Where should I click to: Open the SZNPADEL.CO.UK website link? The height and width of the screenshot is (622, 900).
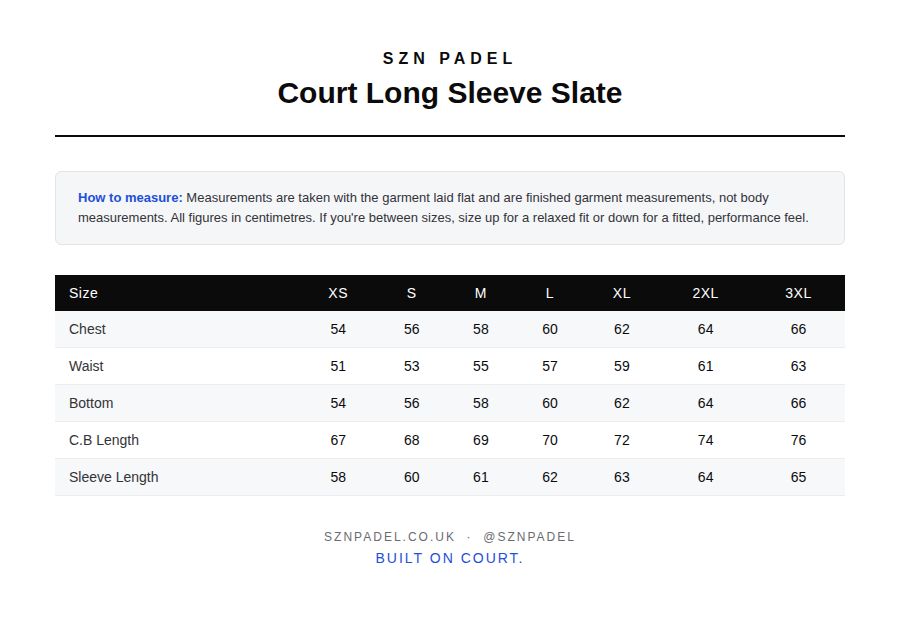[x=389, y=537]
